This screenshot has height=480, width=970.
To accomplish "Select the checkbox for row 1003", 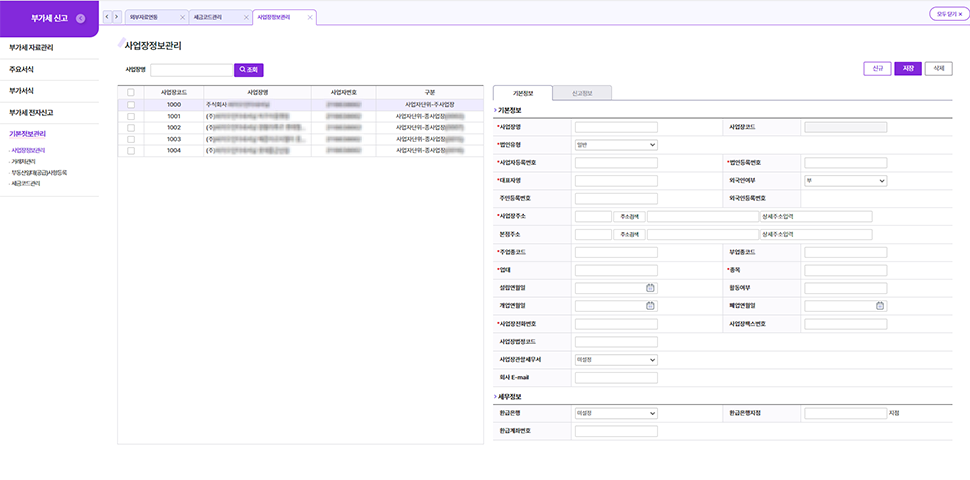I will 131,139.
